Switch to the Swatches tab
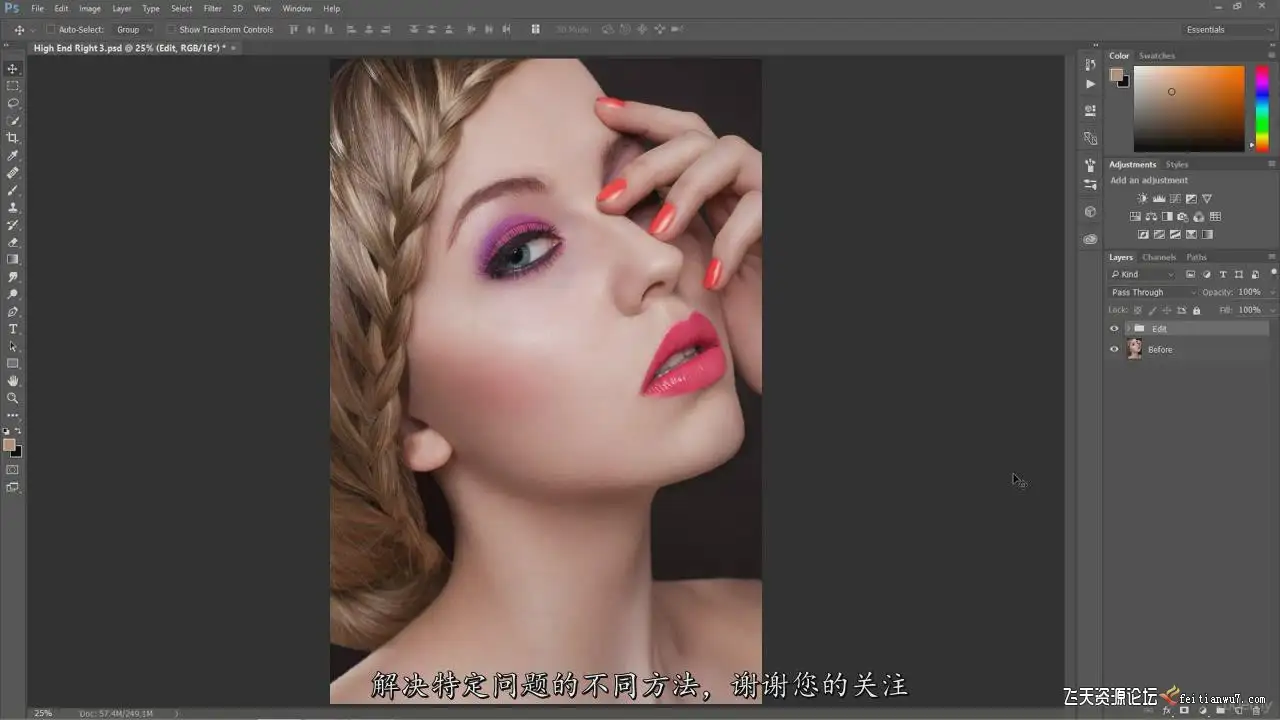Viewport: 1280px width, 720px height. point(1157,56)
